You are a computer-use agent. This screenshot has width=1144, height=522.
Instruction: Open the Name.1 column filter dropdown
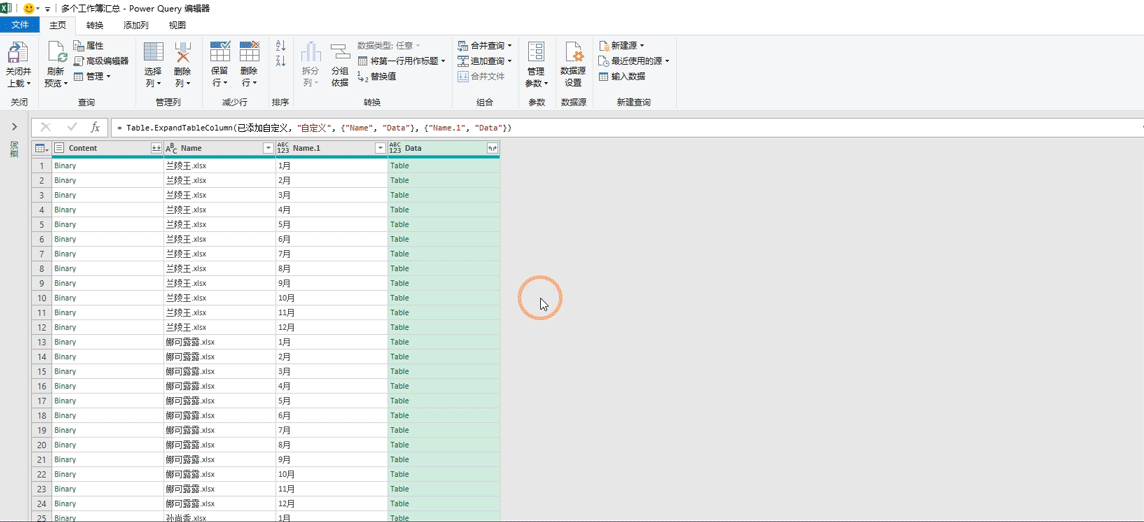coord(380,148)
